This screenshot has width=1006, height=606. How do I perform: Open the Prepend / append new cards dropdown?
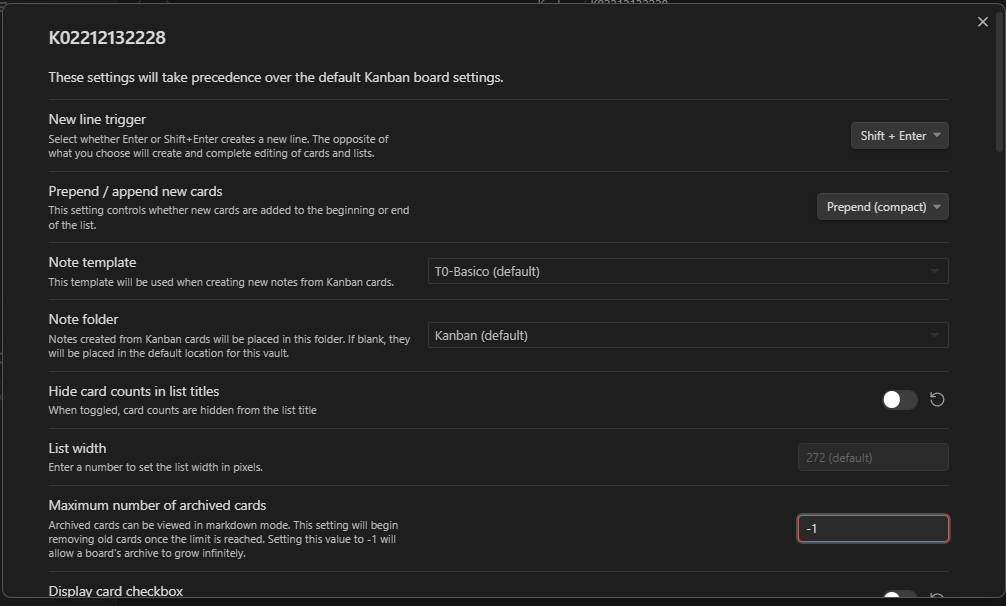(882, 206)
